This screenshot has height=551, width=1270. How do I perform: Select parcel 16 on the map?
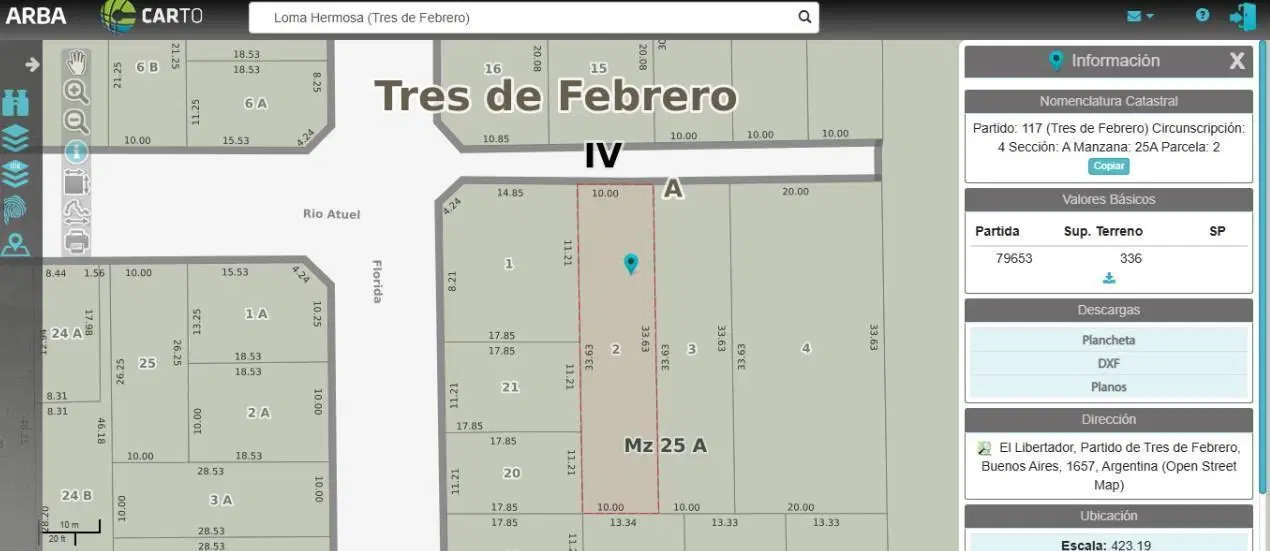492,69
